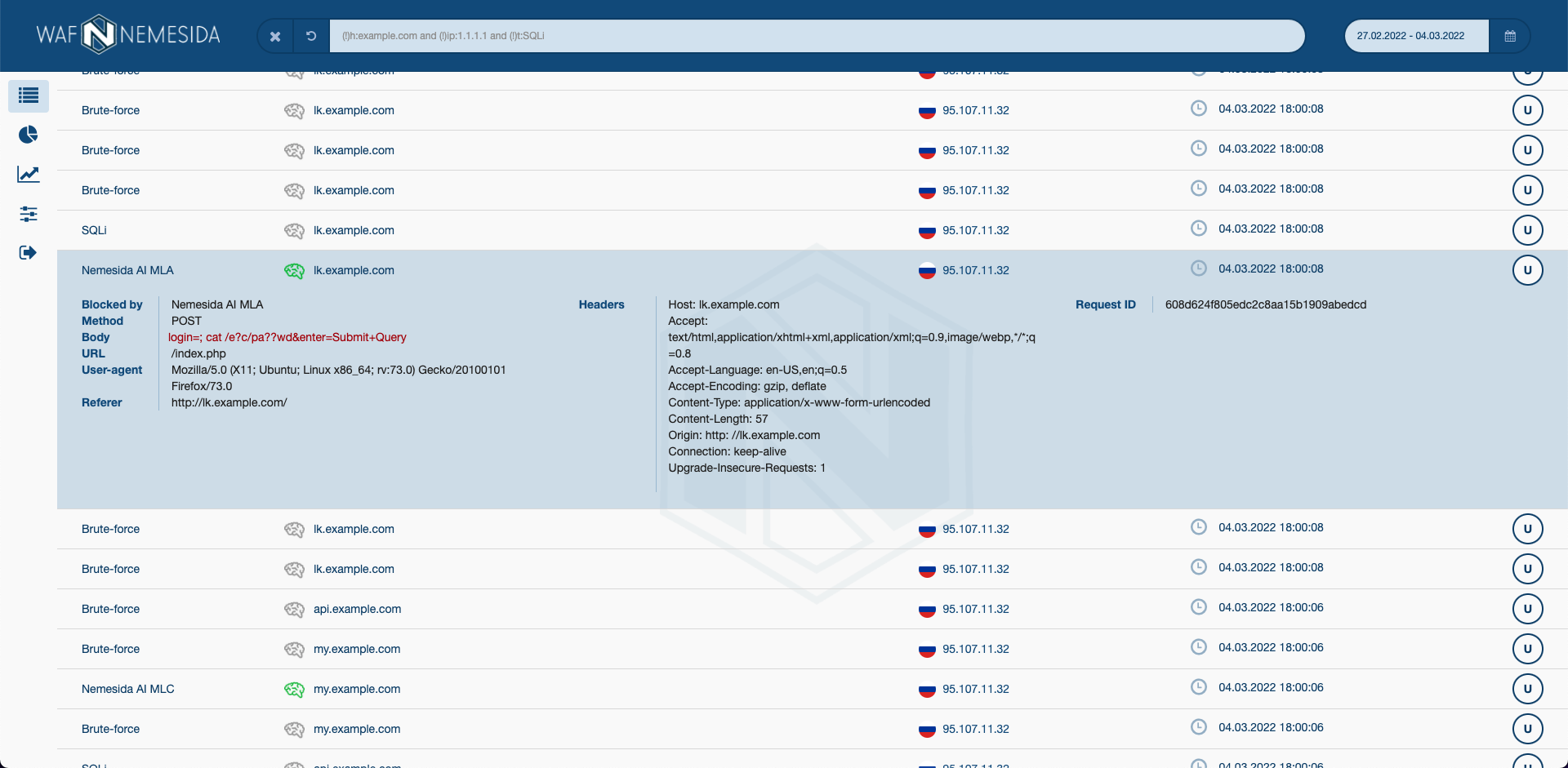1568x768 pixels.
Task: Click clock icon in Brute-force api.example.com row
Action: [x=1199, y=607]
